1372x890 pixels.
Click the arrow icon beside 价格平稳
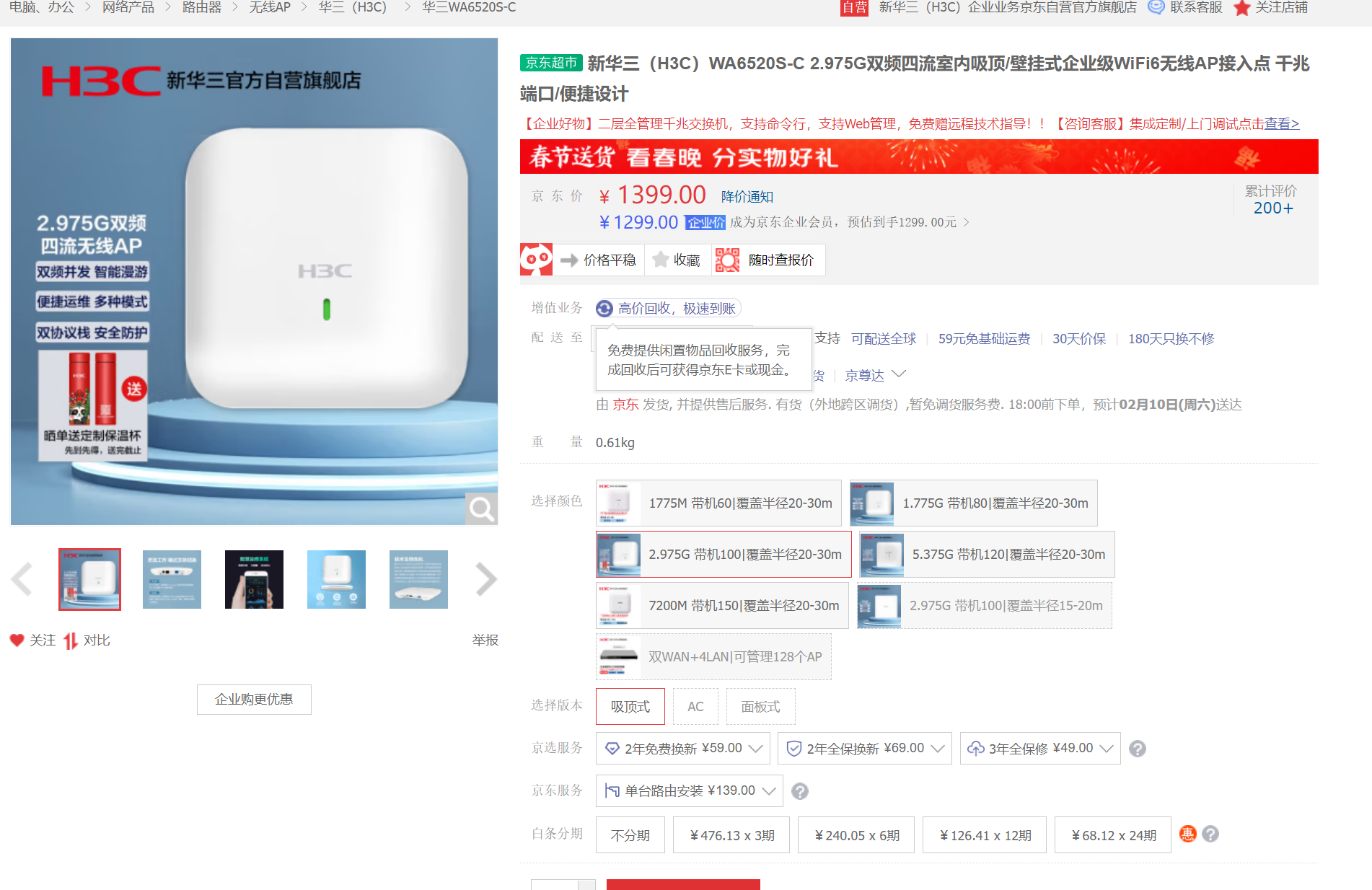click(x=569, y=260)
